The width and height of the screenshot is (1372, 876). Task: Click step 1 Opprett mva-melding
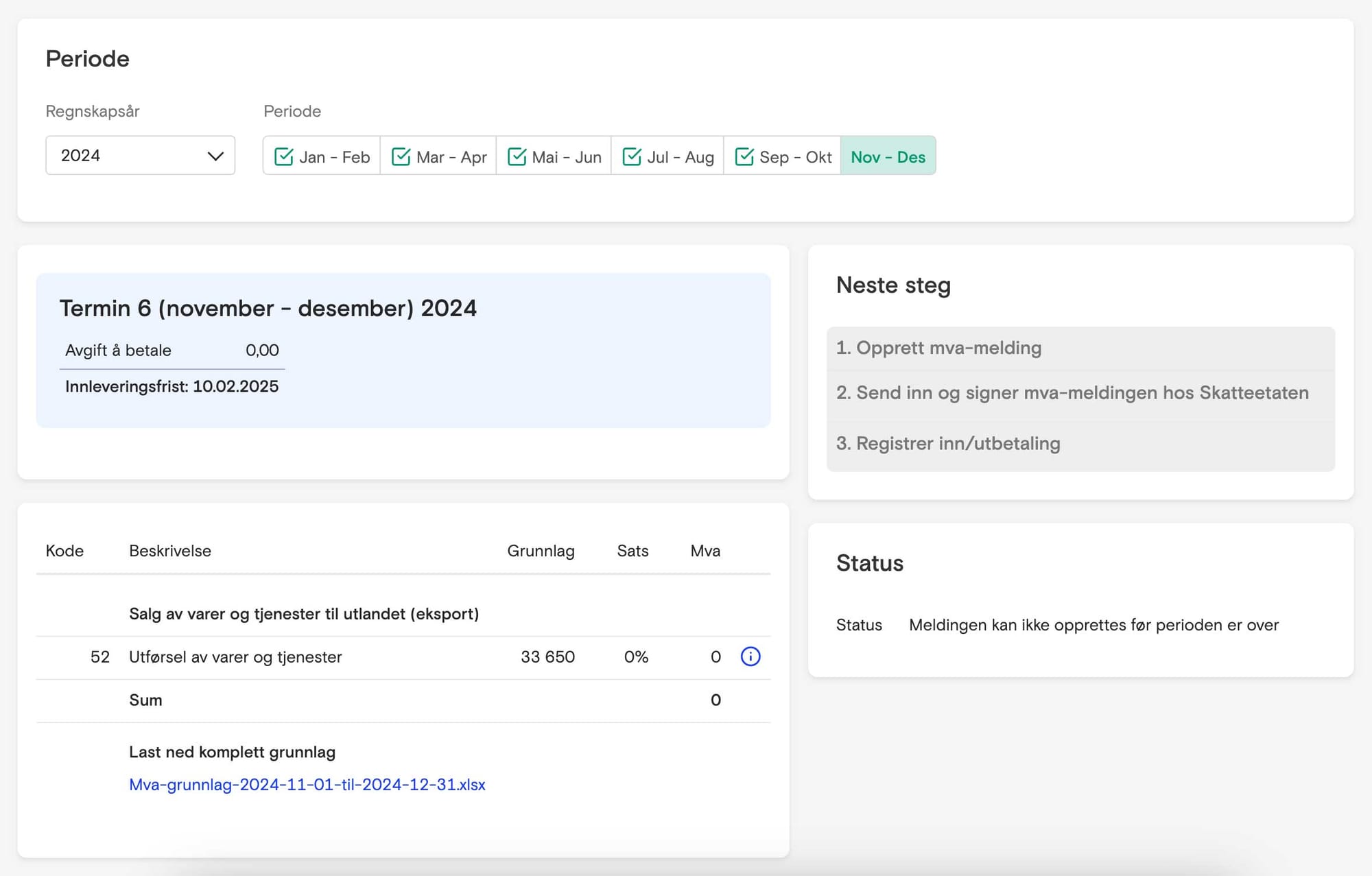1080,348
